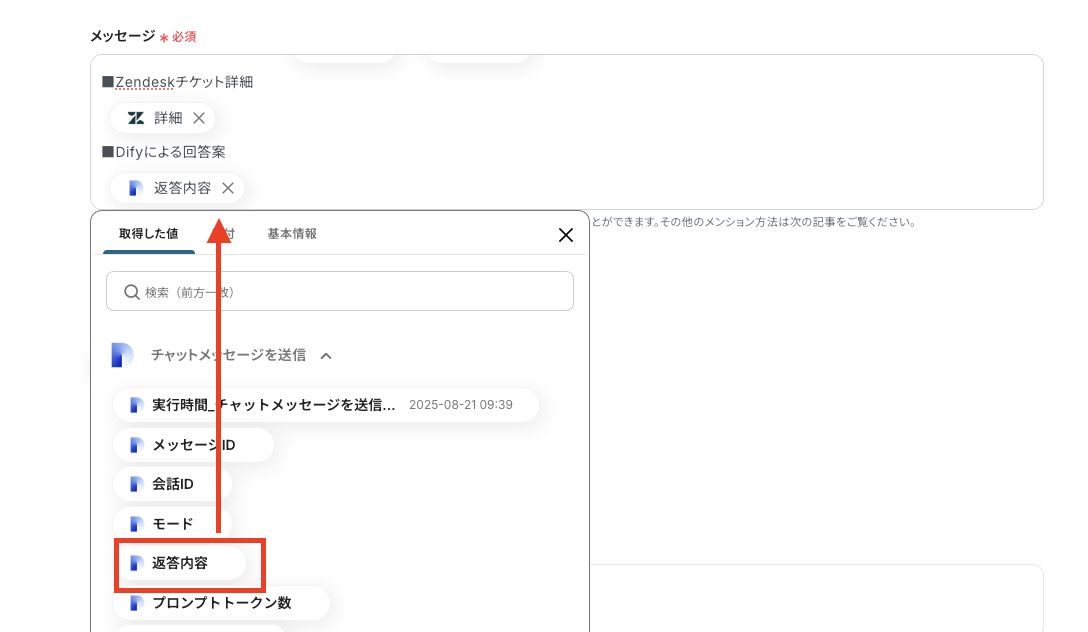This screenshot has width=1088, height=632.
Task: Click the Dify icon on the 返答内容 chip
Action: pos(138,188)
